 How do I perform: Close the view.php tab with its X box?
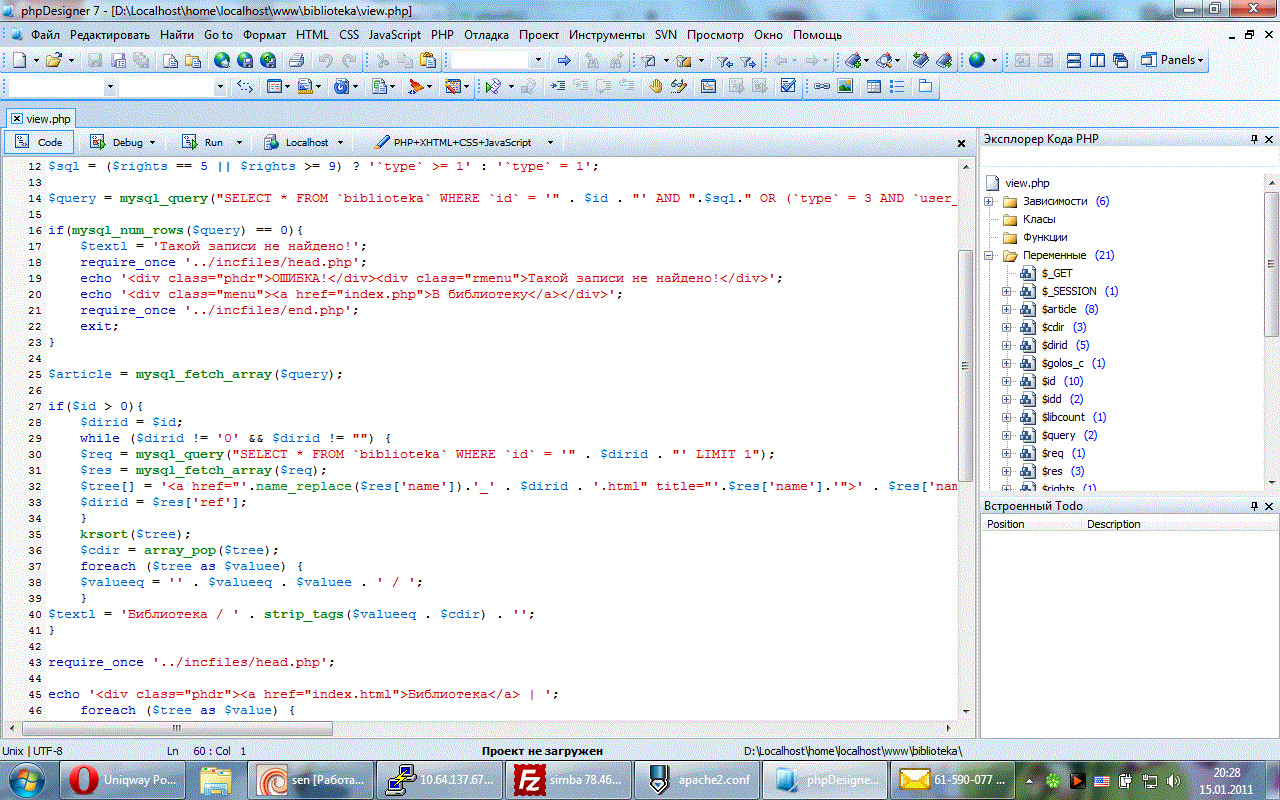tap(16, 118)
